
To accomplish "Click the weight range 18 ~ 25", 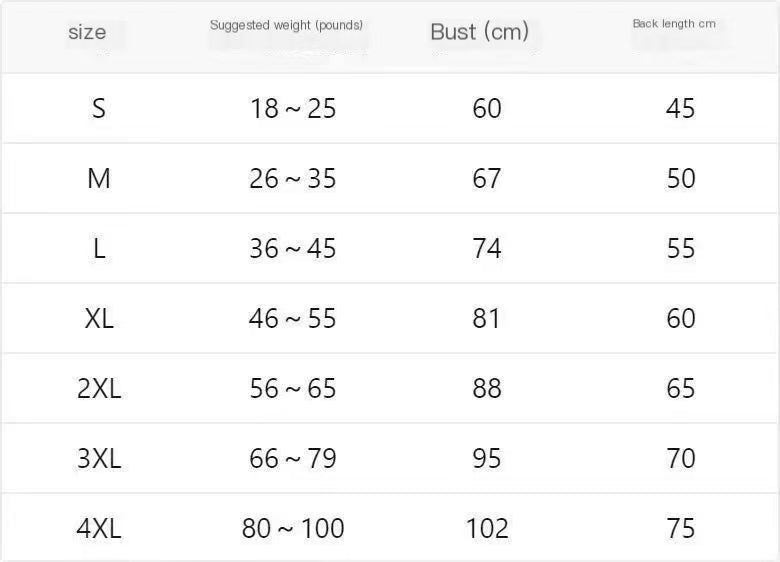I will (x=293, y=108).
